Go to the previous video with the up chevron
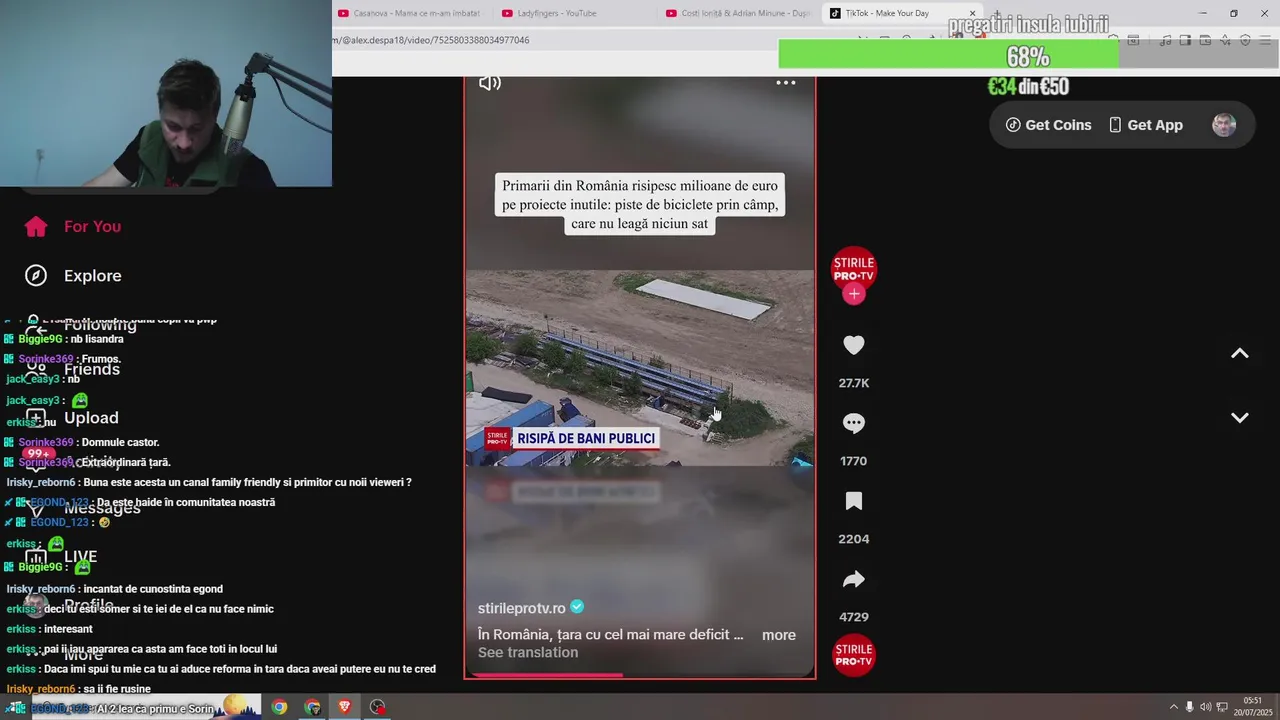Image resolution: width=1280 pixels, height=720 pixels. click(x=1240, y=353)
